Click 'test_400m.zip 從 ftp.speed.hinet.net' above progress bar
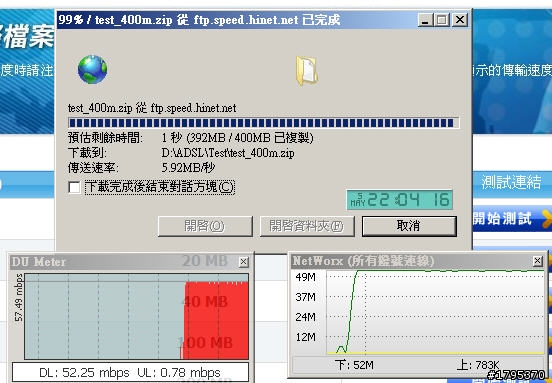Viewport: 552px width, 383px height. coord(152,108)
